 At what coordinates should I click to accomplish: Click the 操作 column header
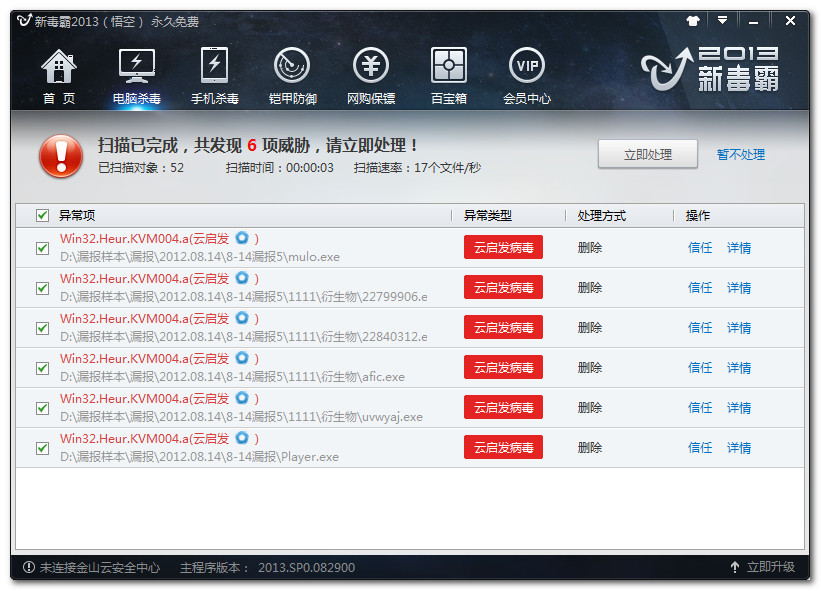tap(697, 215)
